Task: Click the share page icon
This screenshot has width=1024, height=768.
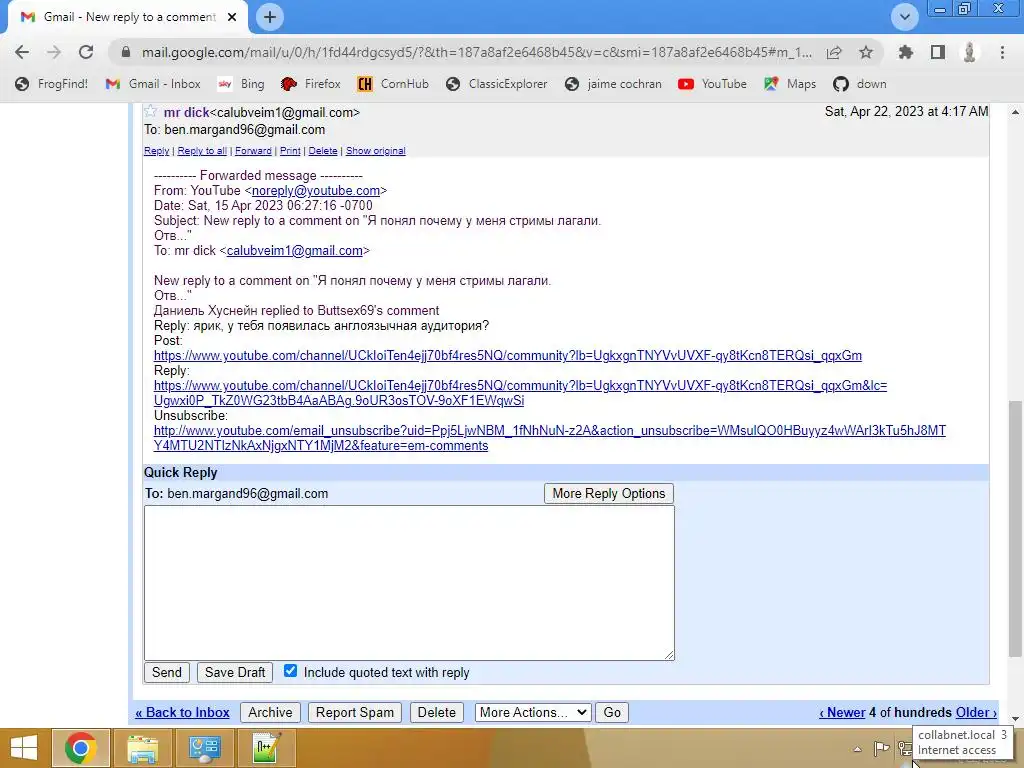Action: point(834,52)
